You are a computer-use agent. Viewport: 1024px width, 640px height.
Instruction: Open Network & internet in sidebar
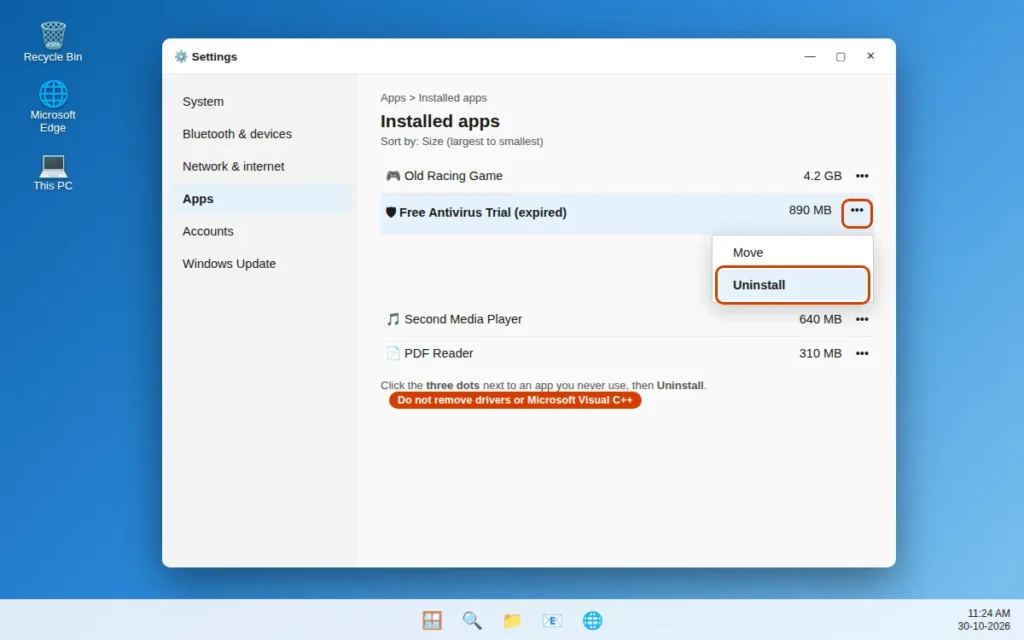(x=261, y=167)
